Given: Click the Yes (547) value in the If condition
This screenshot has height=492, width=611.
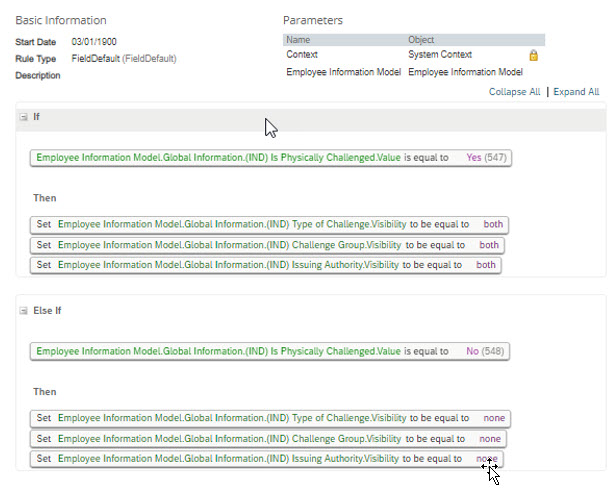Looking at the screenshot, I should coord(486,158).
